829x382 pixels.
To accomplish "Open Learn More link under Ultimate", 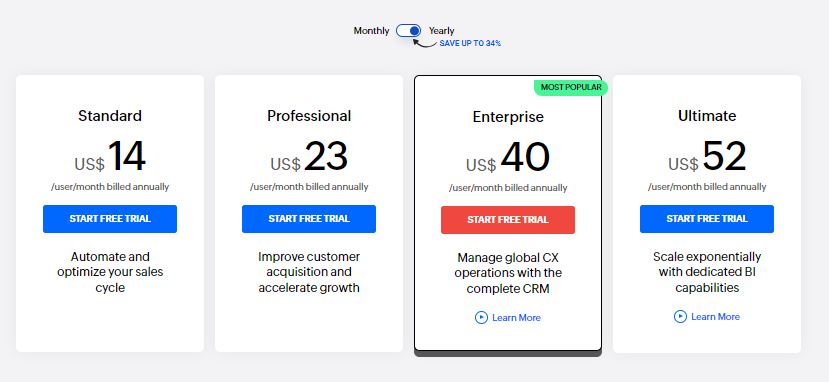I will (x=715, y=316).
